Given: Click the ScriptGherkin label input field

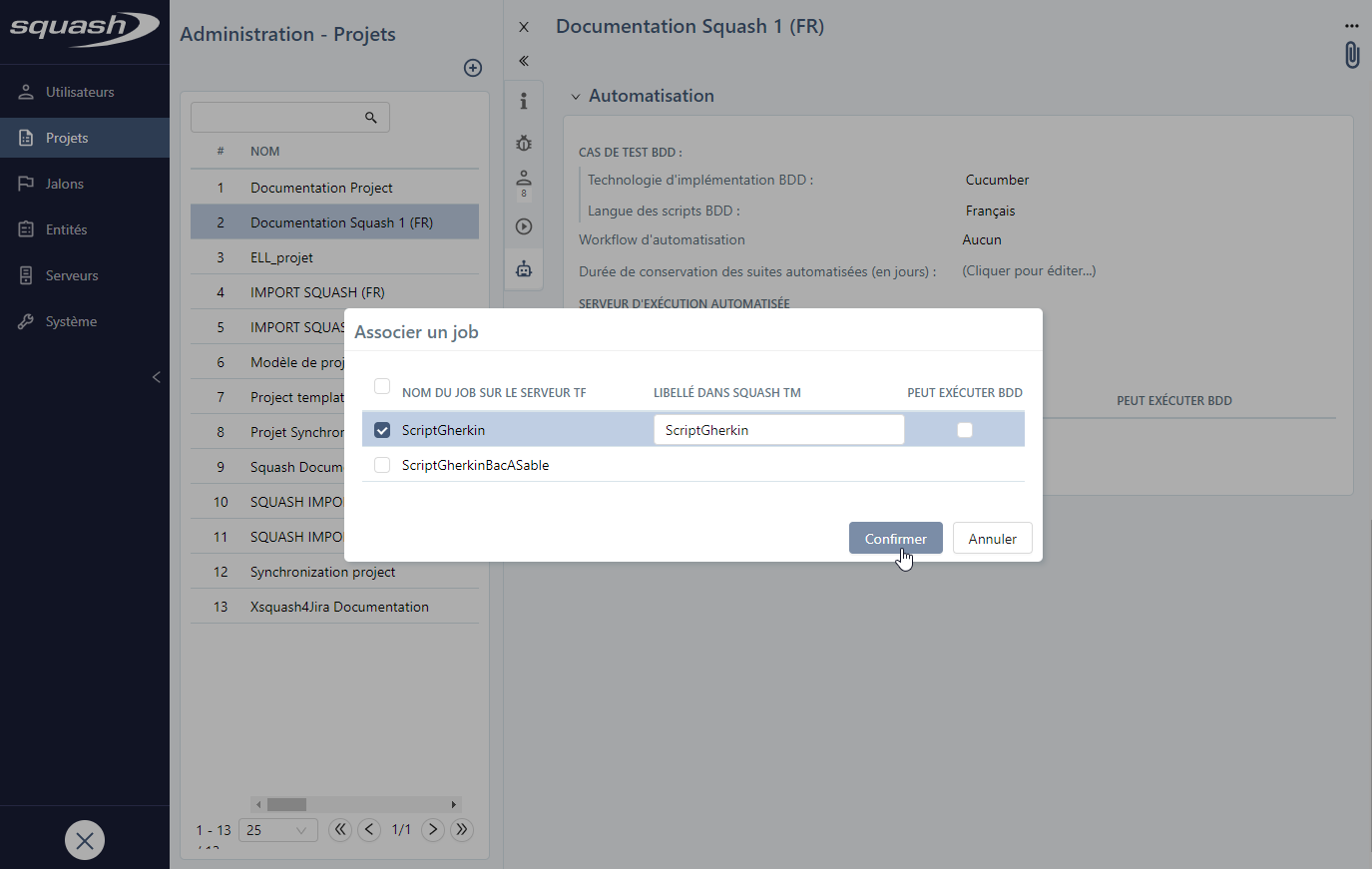Looking at the screenshot, I should (x=778, y=430).
